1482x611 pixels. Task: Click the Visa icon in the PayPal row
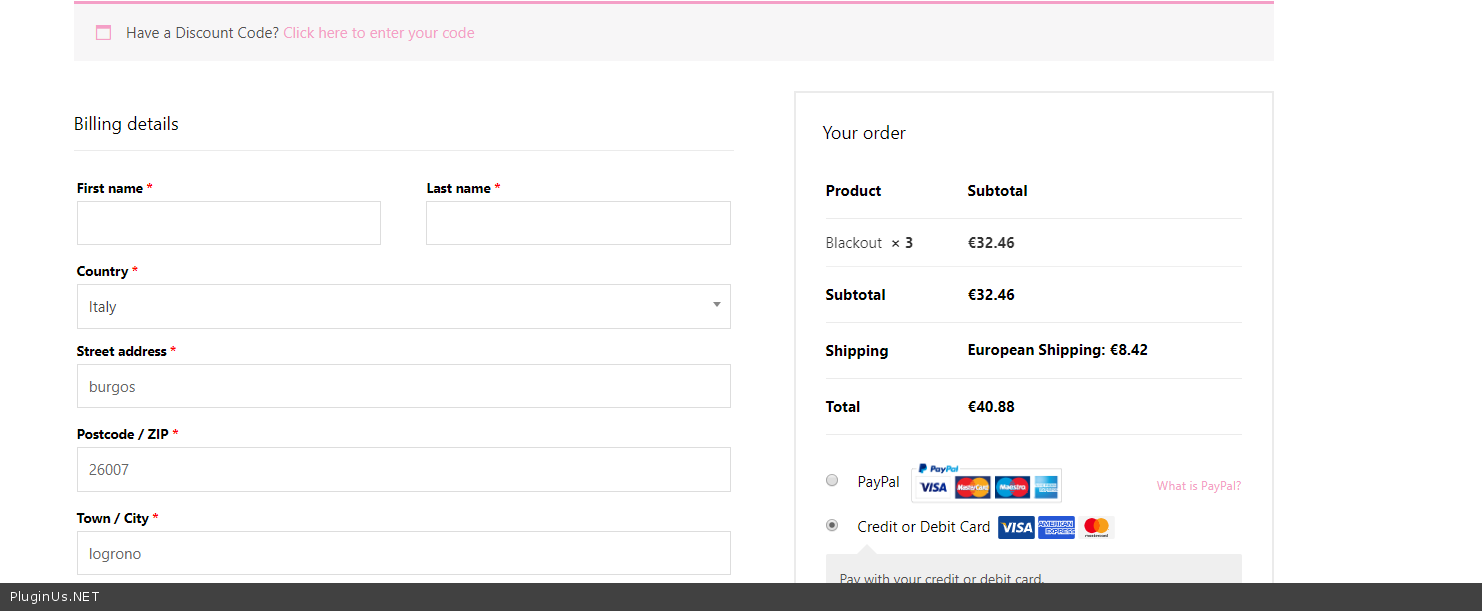coord(933,487)
